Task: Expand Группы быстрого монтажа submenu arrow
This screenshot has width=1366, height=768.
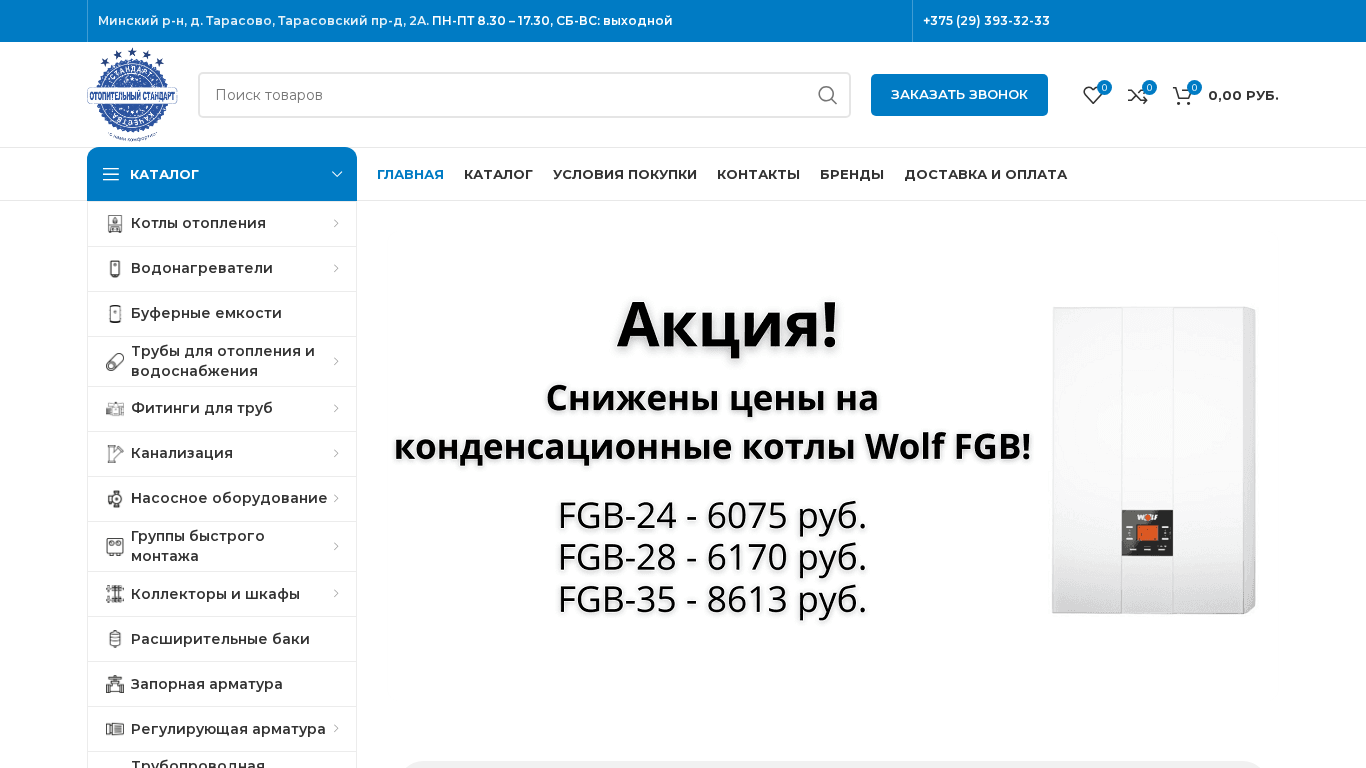Action: pyautogui.click(x=336, y=547)
